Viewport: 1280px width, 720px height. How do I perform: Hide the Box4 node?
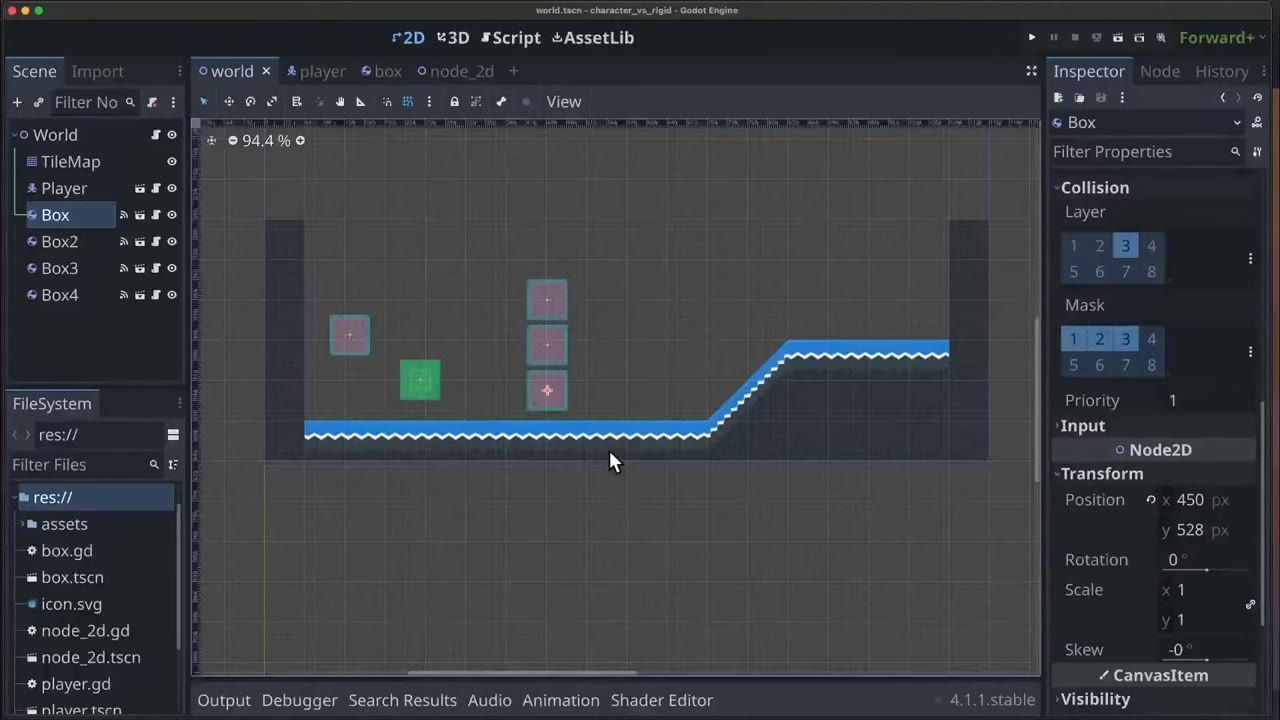tap(171, 295)
